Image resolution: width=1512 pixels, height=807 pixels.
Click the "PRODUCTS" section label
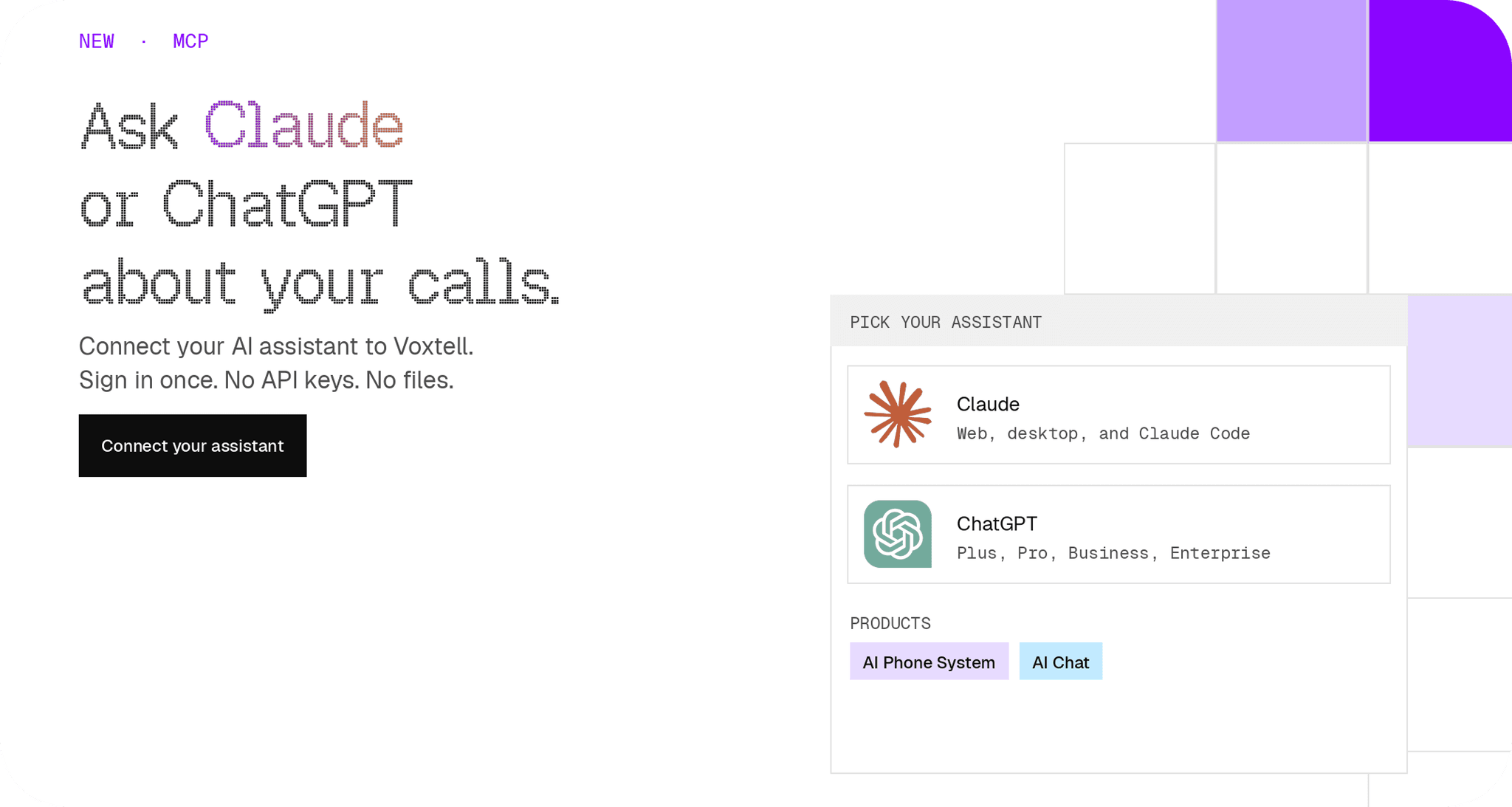(890, 623)
